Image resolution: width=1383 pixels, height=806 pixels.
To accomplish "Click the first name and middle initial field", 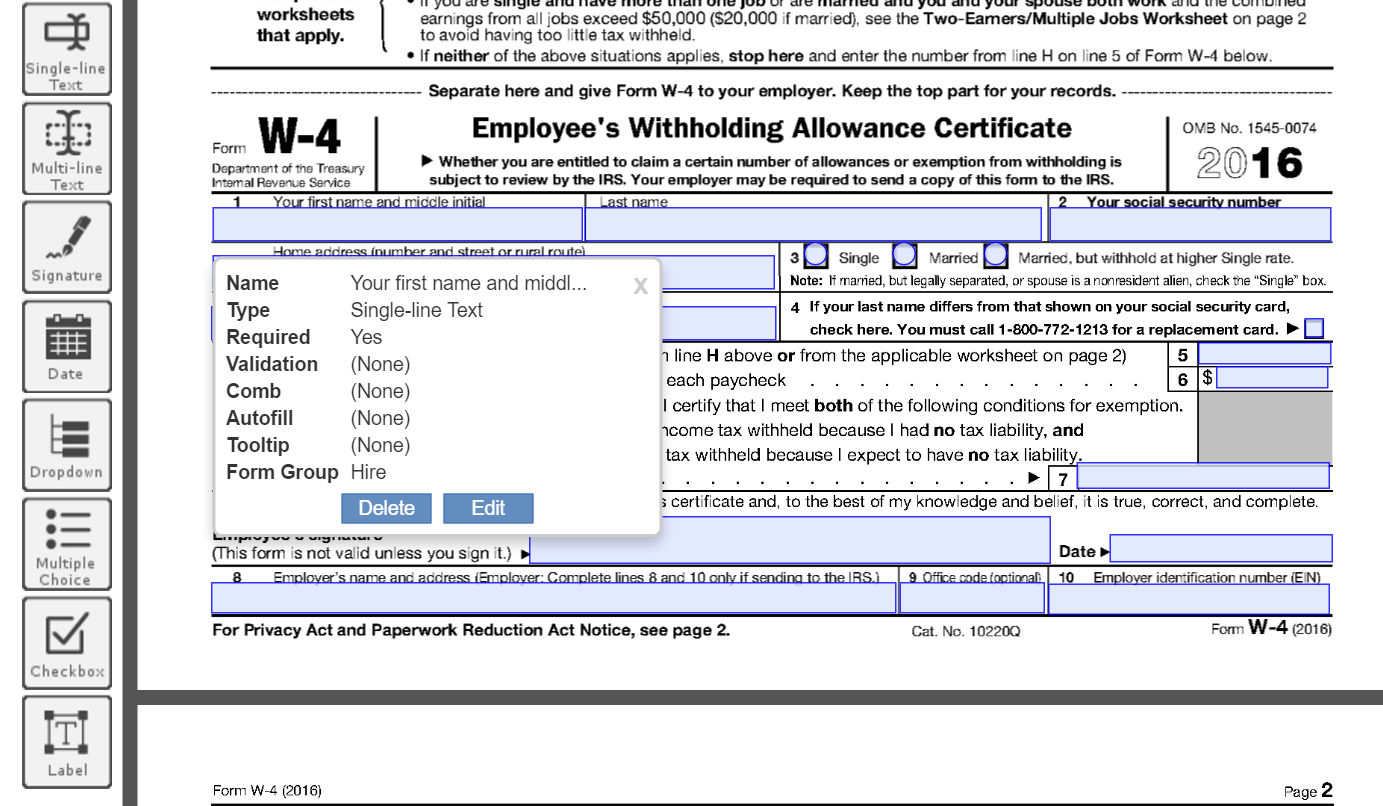I will pyautogui.click(x=395, y=223).
